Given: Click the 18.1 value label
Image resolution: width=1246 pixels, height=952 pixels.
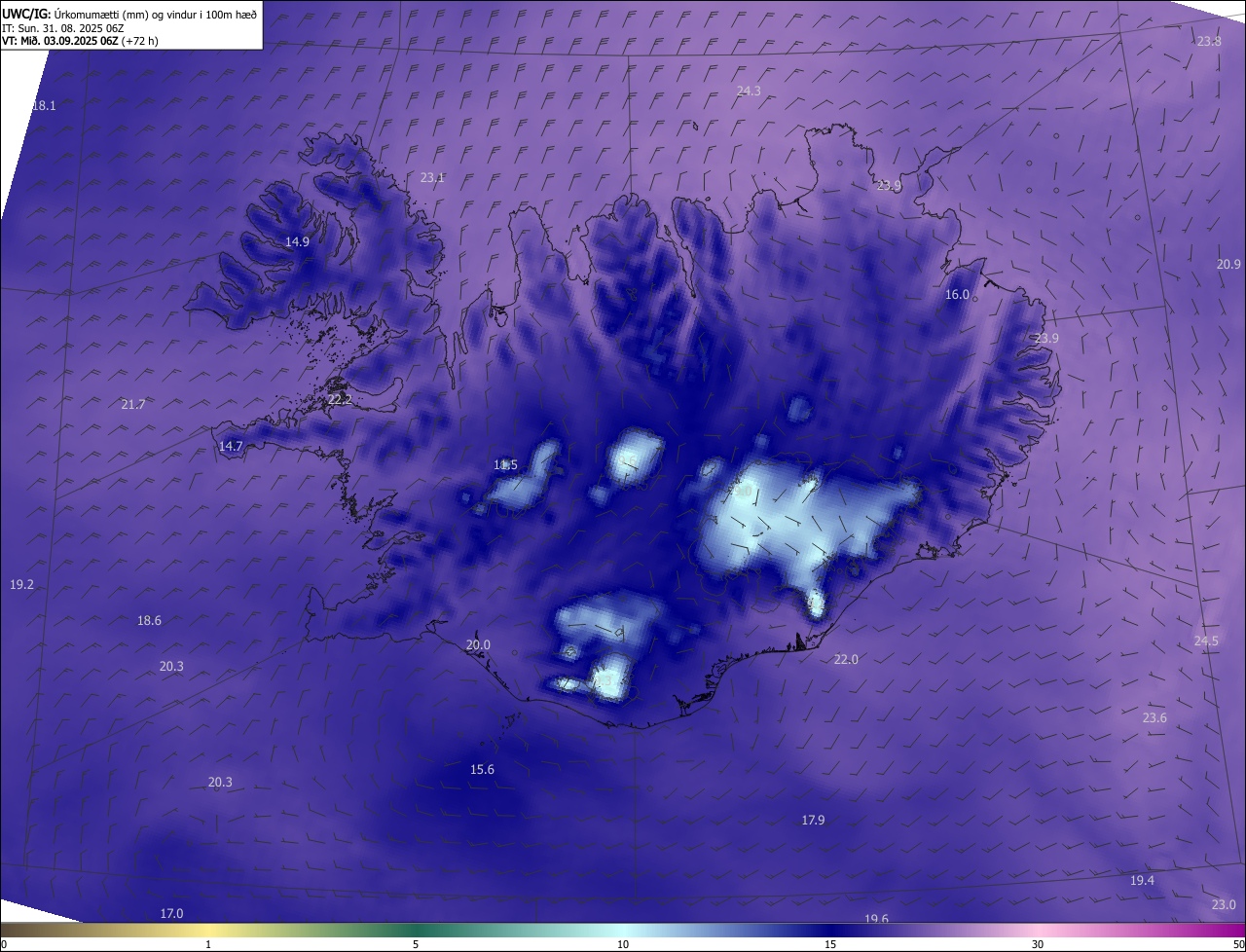Looking at the screenshot, I should coord(44,105).
